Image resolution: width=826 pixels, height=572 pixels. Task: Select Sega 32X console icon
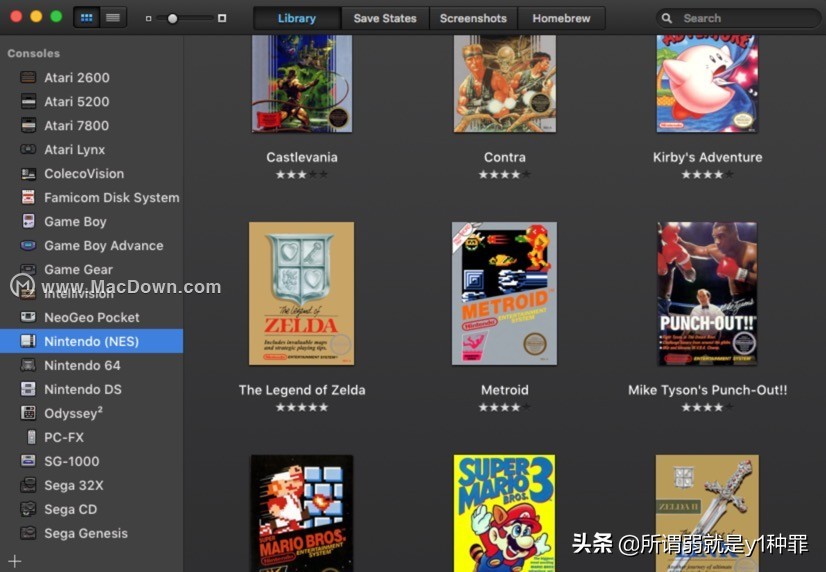(28, 485)
